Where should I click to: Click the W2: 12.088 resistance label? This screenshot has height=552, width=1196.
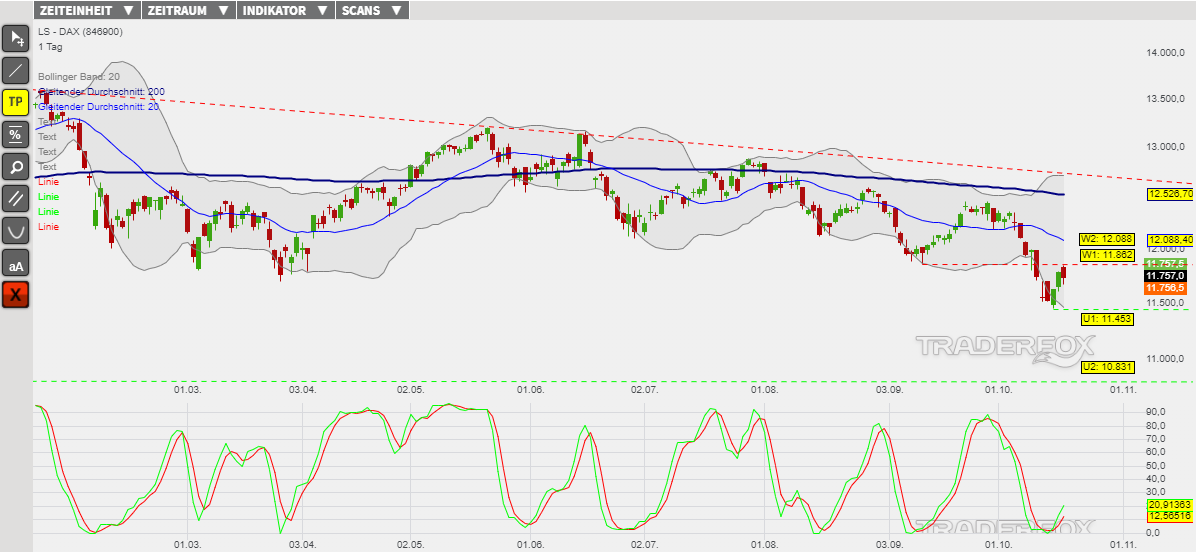coord(1108,239)
